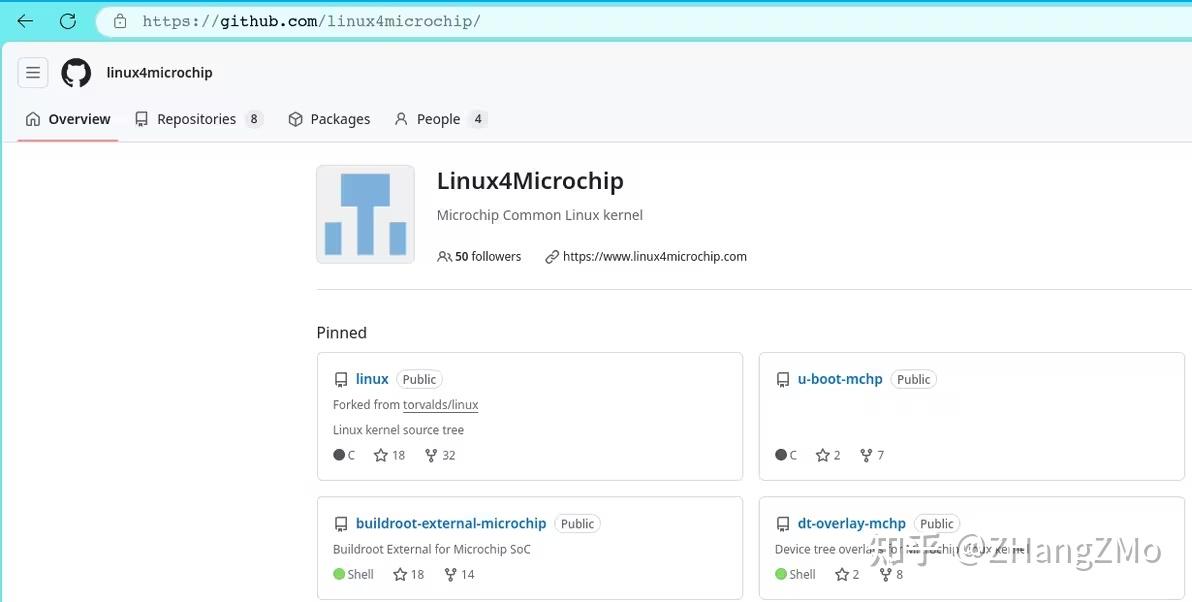Screen dimensions: 1192x602
Task: Visit the linux4microchip.com website link
Action: (655, 256)
